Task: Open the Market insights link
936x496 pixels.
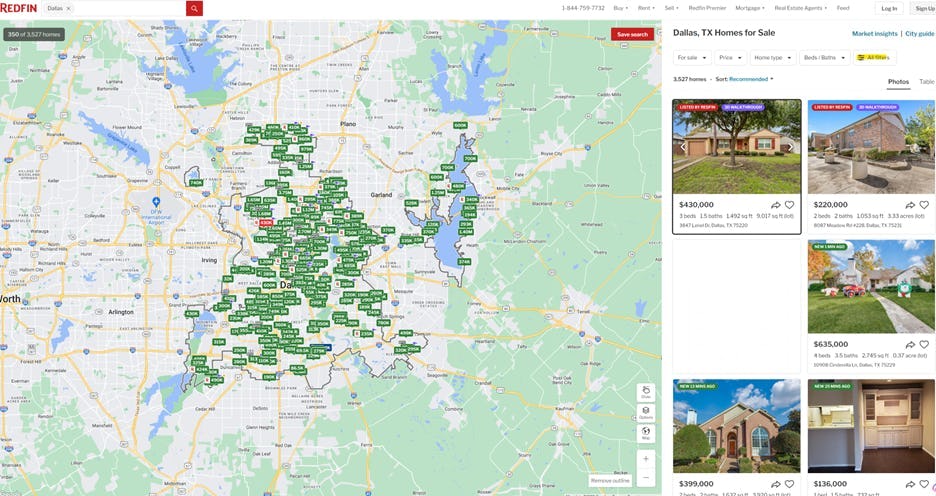Action: pyautogui.click(x=875, y=33)
